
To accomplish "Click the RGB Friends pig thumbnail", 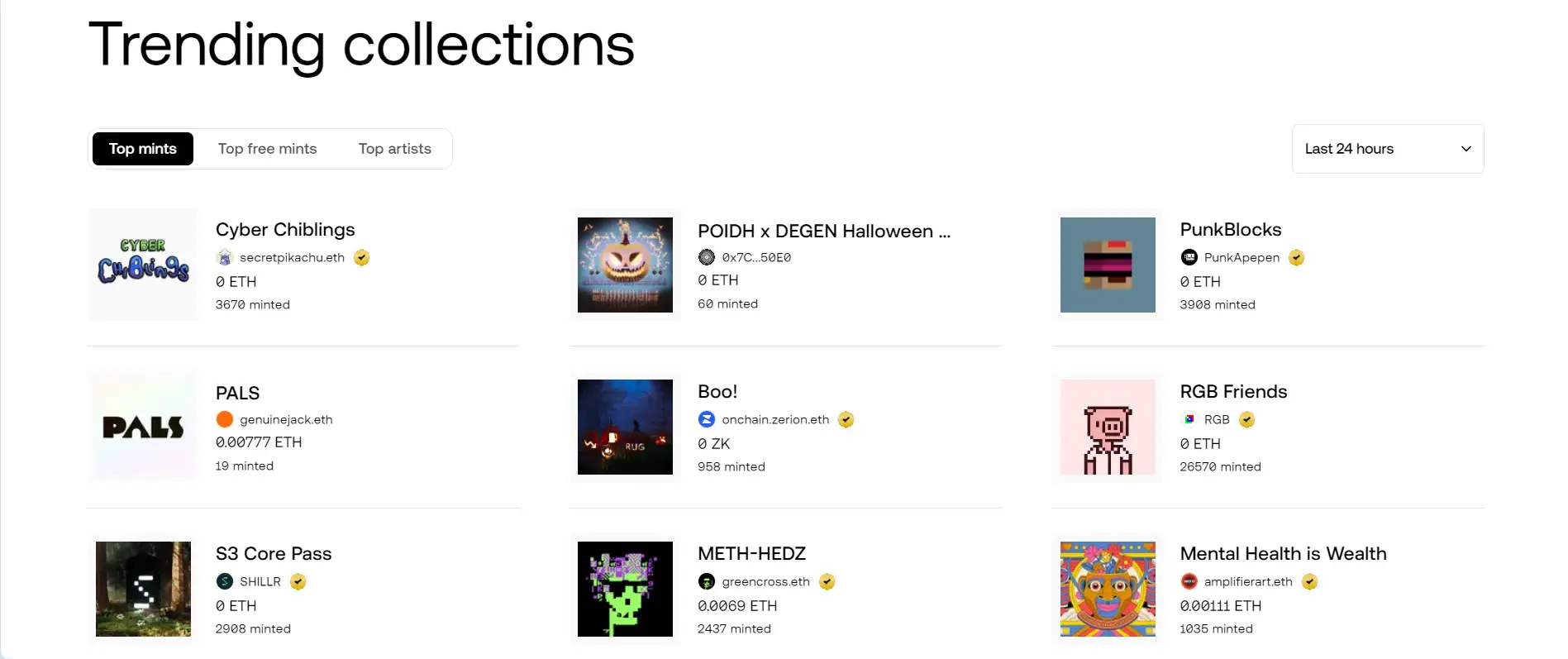I will [x=1108, y=427].
